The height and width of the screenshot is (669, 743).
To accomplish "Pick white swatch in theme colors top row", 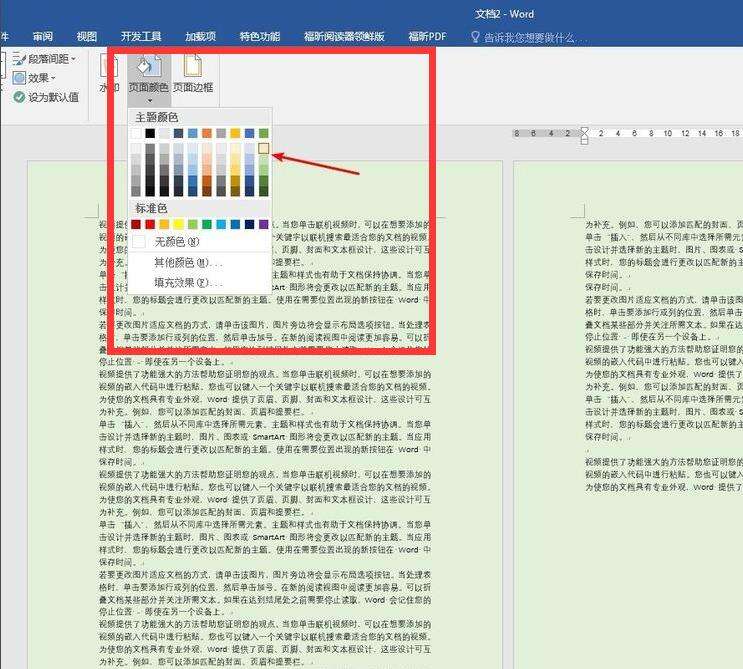I will click(136, 134).
